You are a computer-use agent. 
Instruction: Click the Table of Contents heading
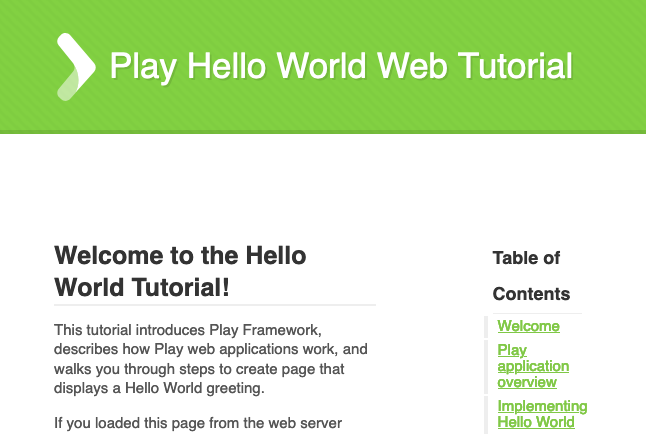pos(531,276)
